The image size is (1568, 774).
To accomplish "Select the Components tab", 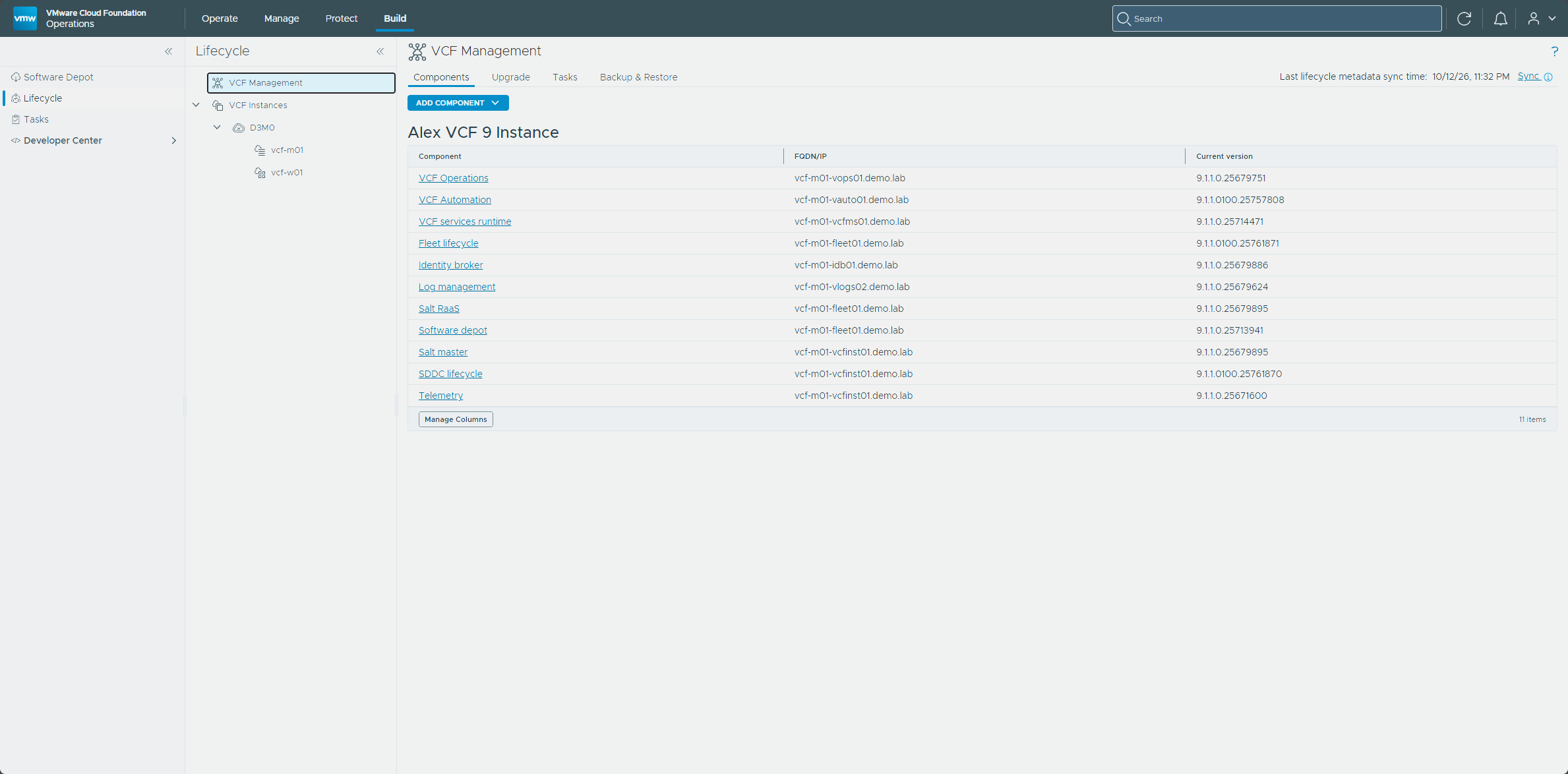I will point(441,77).
